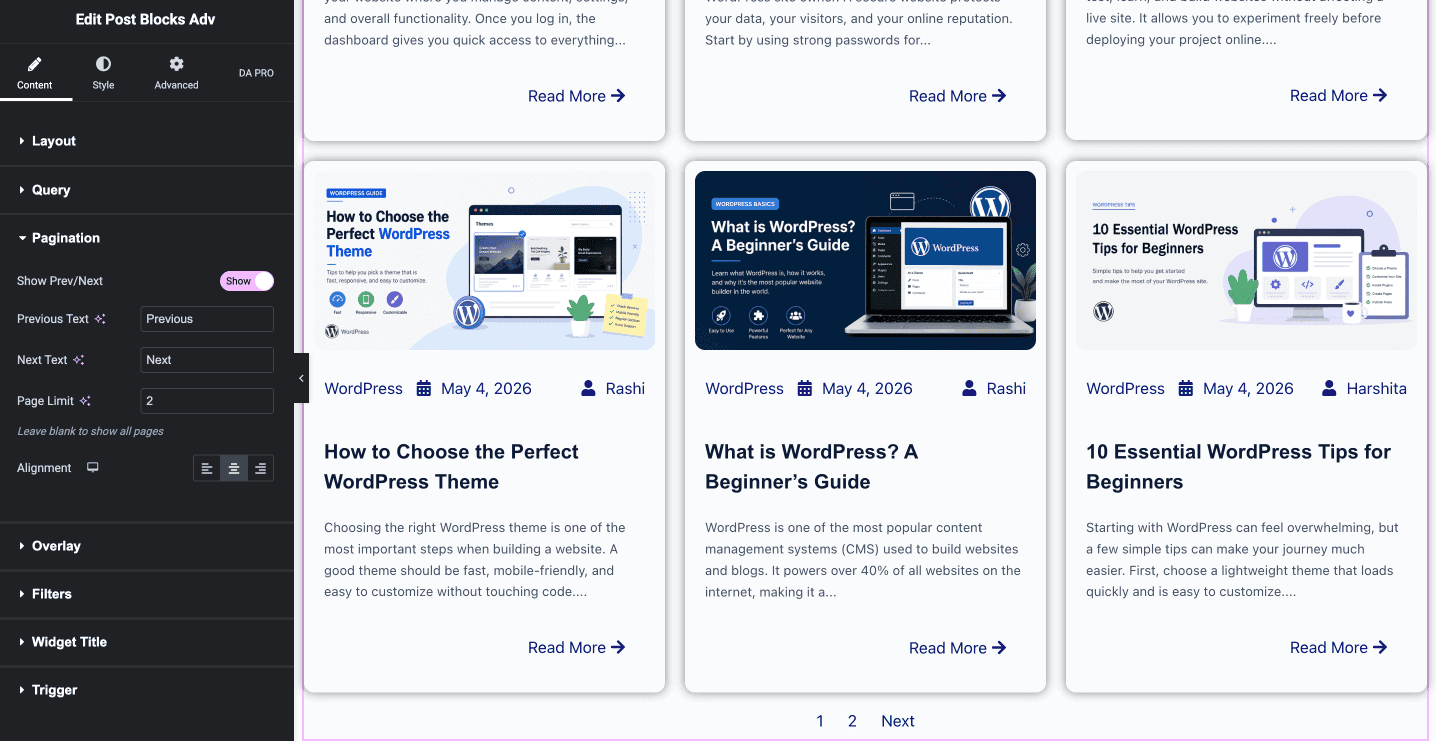This screenshot has width=1436, height=741.
Task: Set pagination alignment to center
Action: [234, 468]
